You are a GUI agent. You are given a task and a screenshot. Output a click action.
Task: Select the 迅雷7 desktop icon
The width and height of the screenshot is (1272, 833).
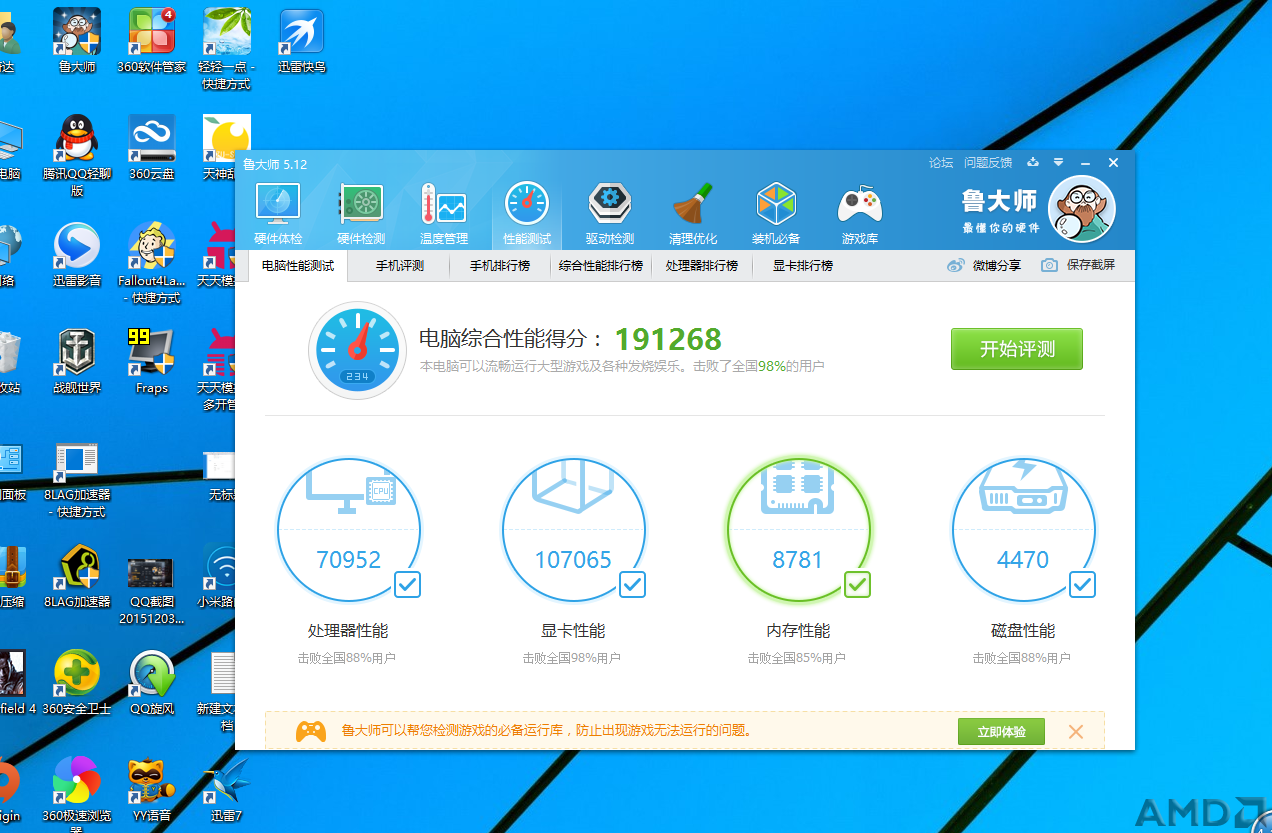(227, 790)
